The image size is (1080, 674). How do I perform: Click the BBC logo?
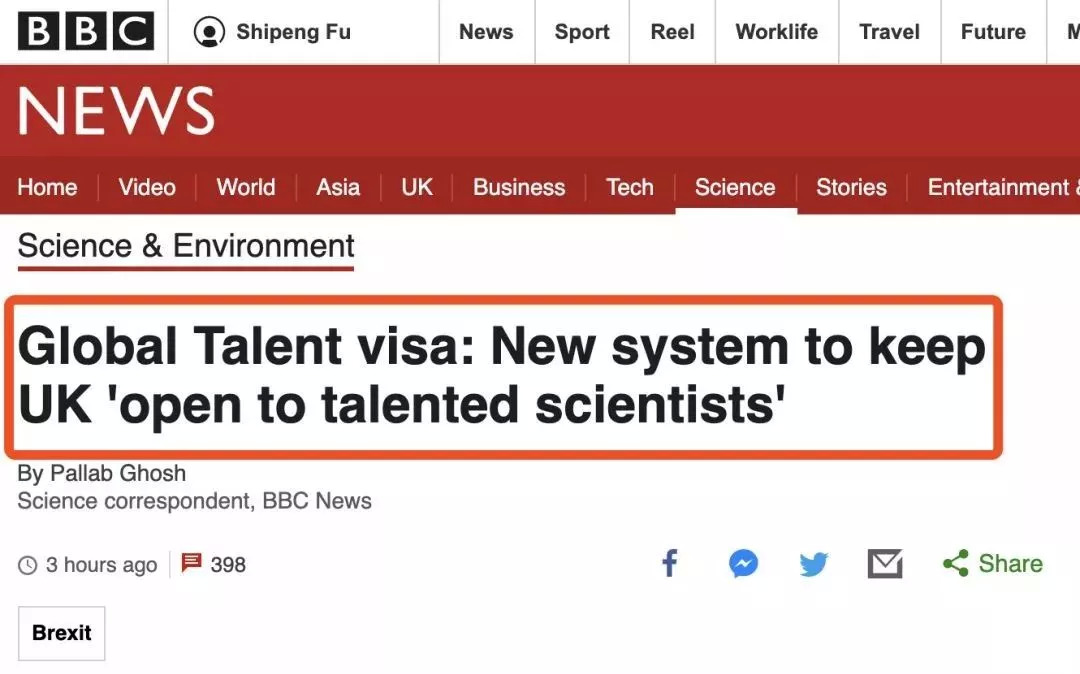click(86, 32)
